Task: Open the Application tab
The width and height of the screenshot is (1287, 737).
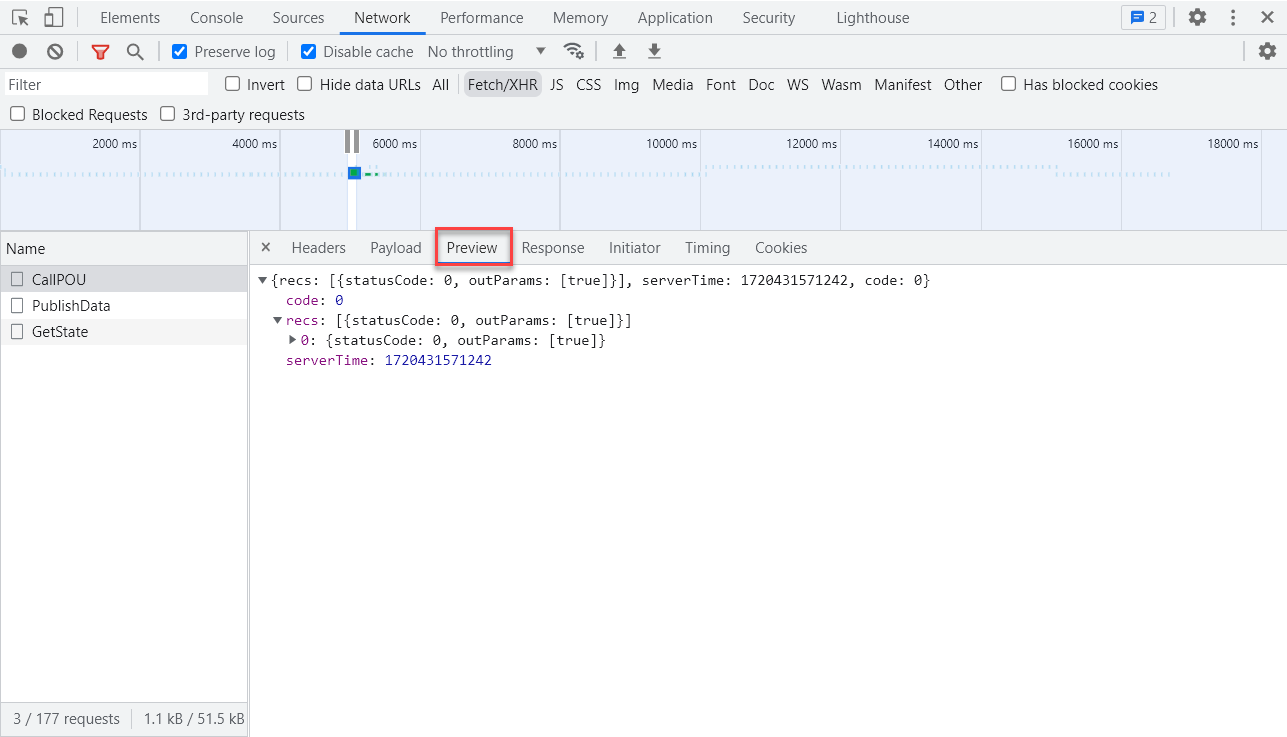Action: point(675,17)
